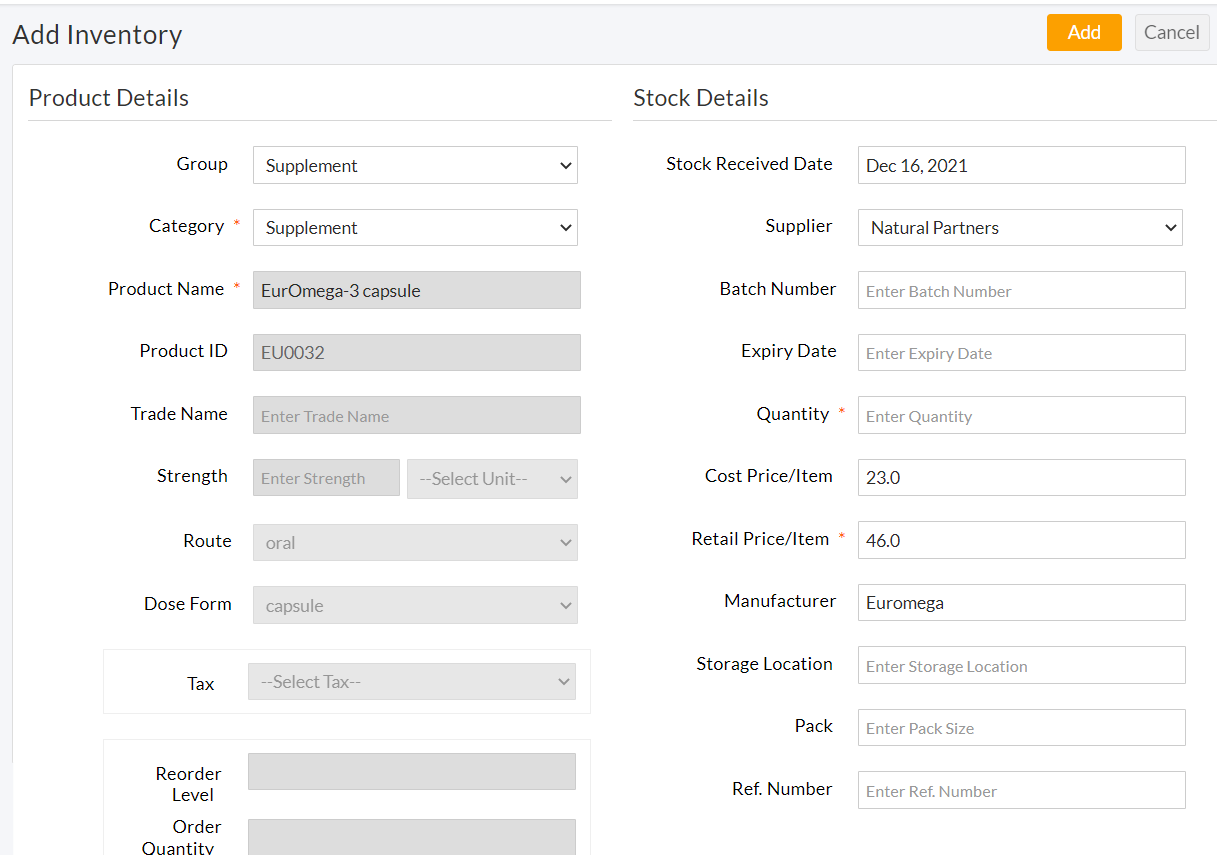Select the Enter Pack Size field
Screen dimensions: 1217x855
tap(1020, 727)
